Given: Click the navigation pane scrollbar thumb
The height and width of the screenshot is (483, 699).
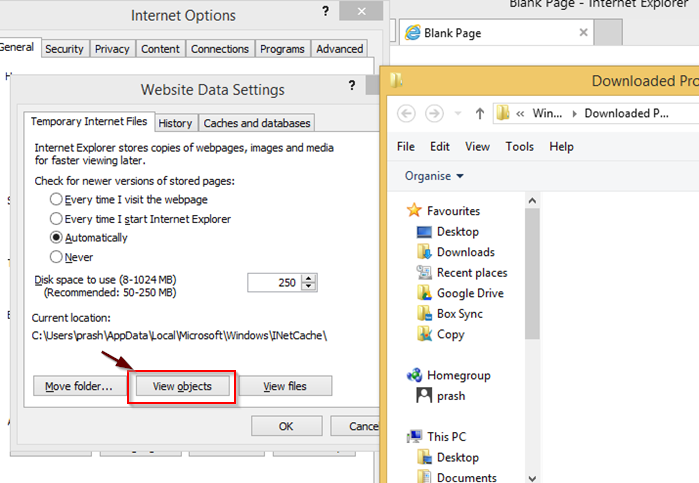Looking at the screenshot, I should pyautogui.click(x=532, y=273).
